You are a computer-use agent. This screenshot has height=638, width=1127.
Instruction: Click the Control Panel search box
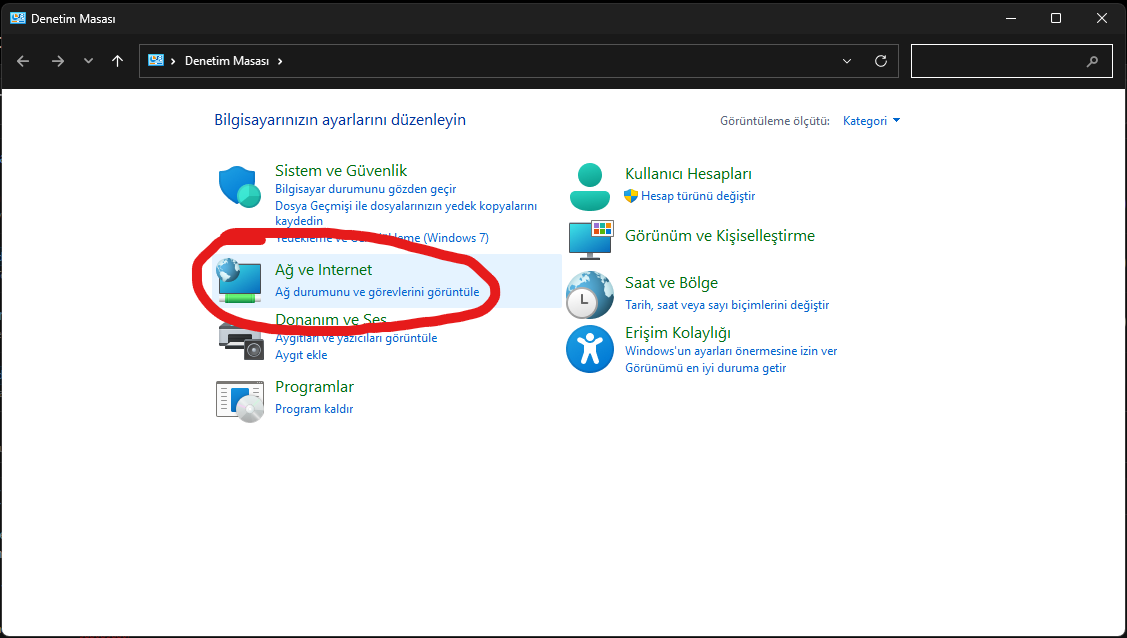click(1011, 61)
